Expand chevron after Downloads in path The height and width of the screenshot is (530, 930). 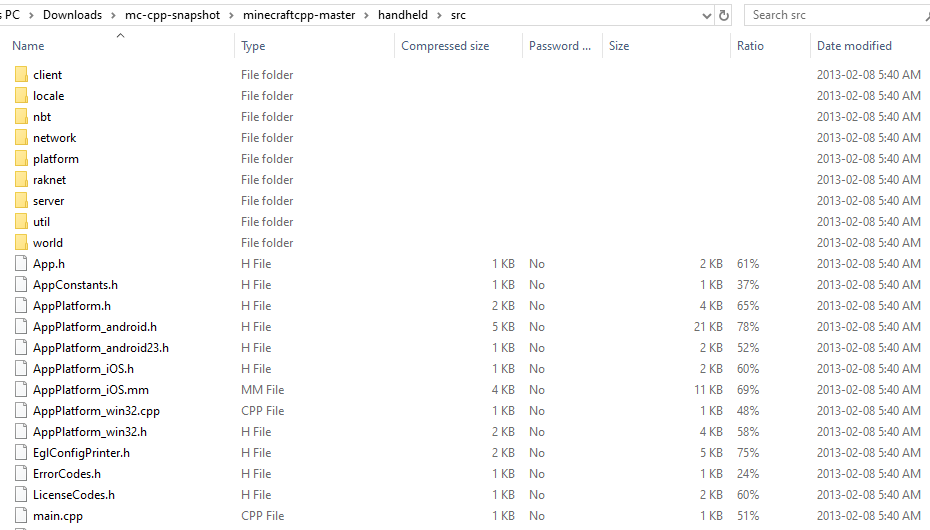(x=113, y=15)
